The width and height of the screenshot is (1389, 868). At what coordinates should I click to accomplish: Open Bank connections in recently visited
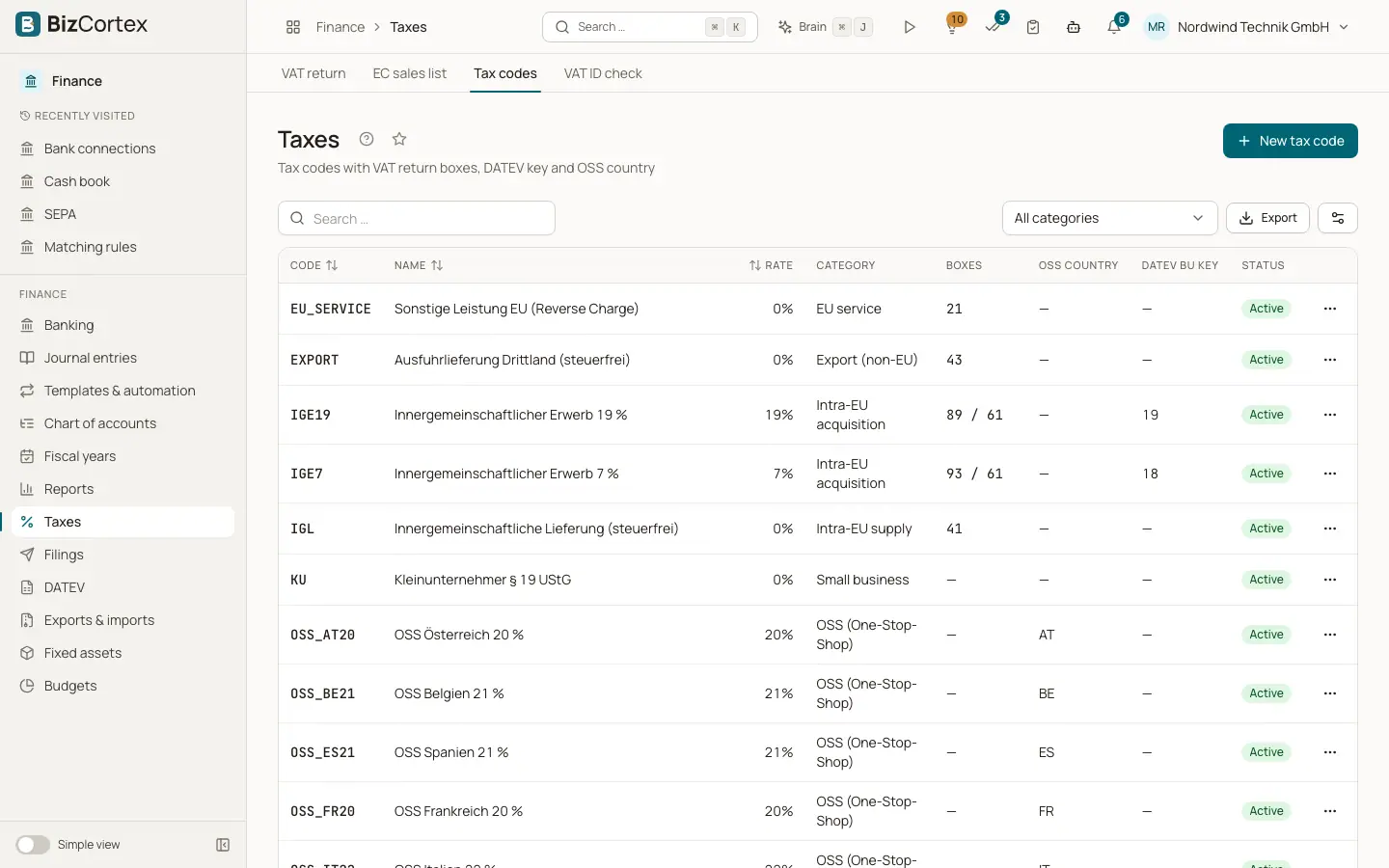pos(123,149)
